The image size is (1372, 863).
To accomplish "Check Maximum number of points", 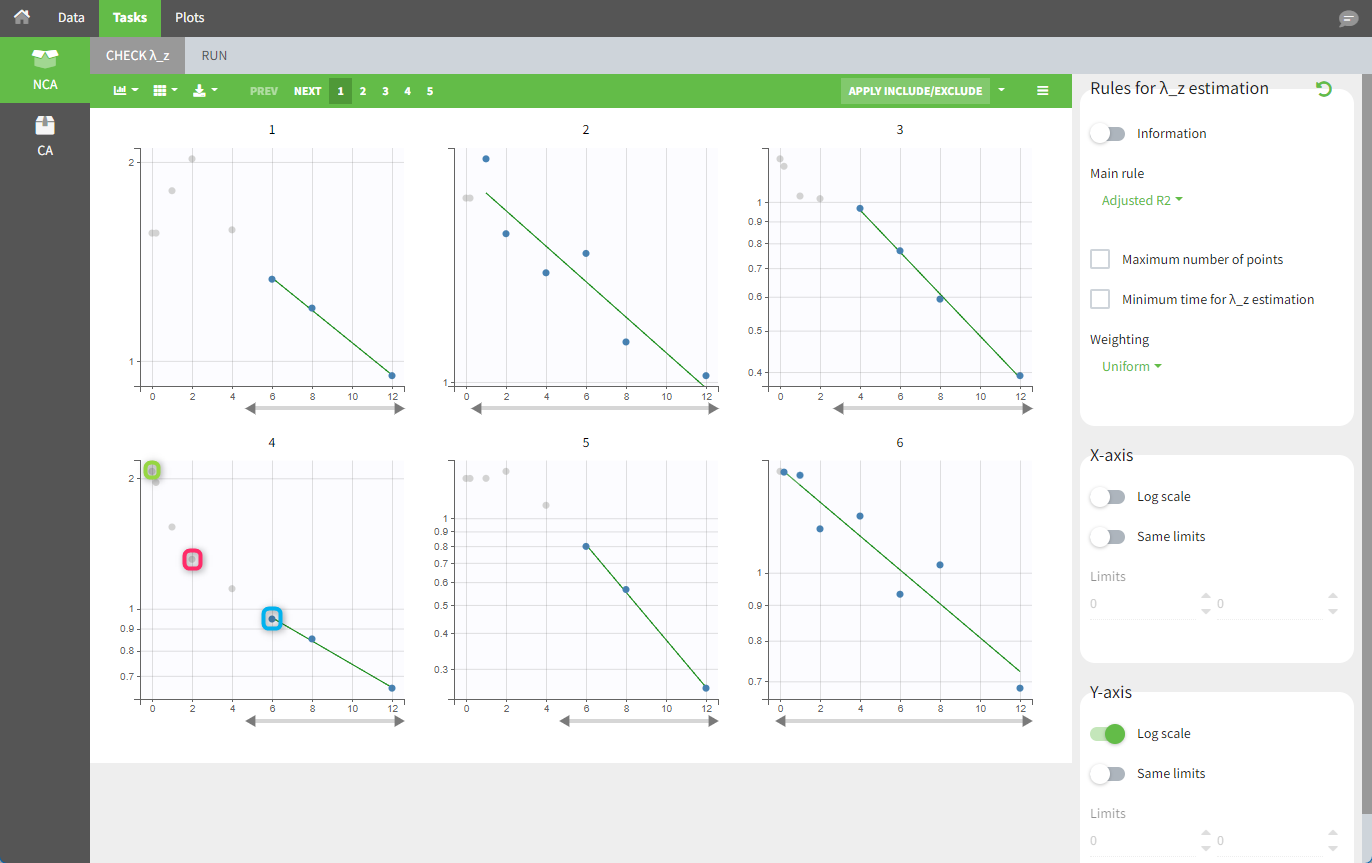I will (x=1100, y=259).
